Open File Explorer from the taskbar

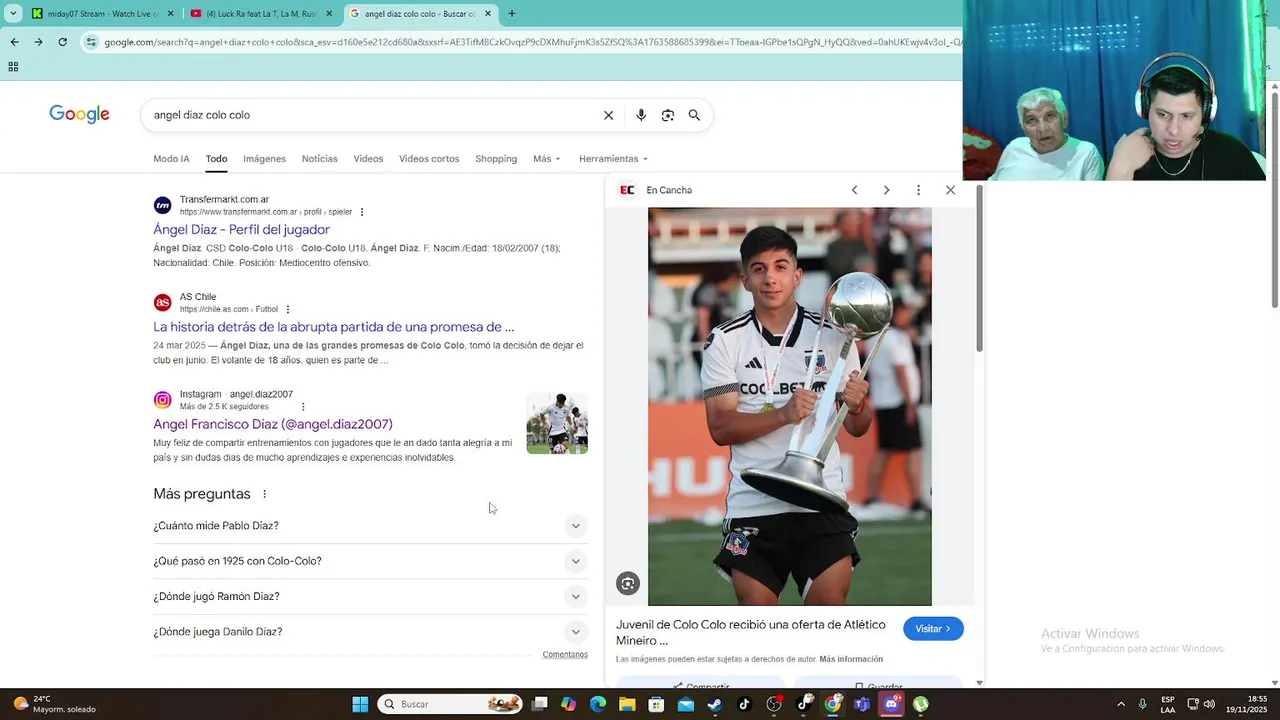tap(627, 704)
